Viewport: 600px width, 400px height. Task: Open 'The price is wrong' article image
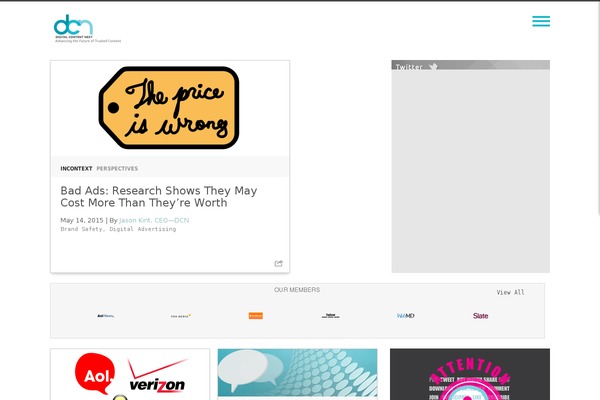tap(169, 108)
